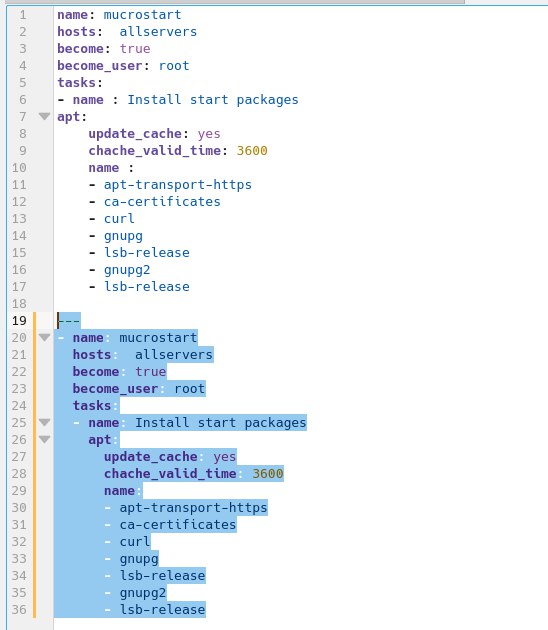The height and width of the screenshot is (630, 548).
Task: Click line number 19 in the gutter
Action: [x=19, y=321]
